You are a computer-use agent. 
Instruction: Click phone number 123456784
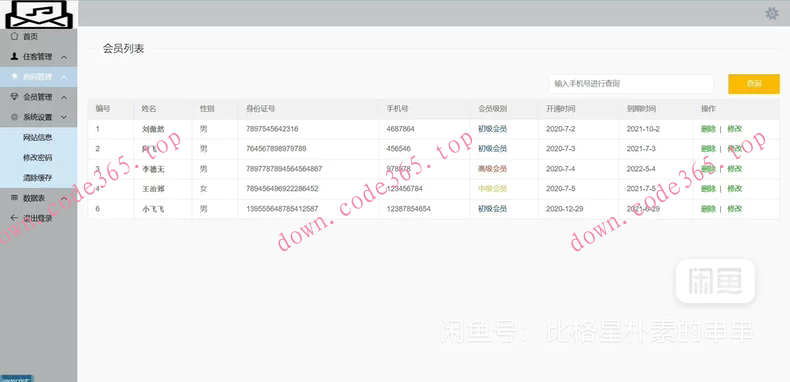tap(405, 188)
